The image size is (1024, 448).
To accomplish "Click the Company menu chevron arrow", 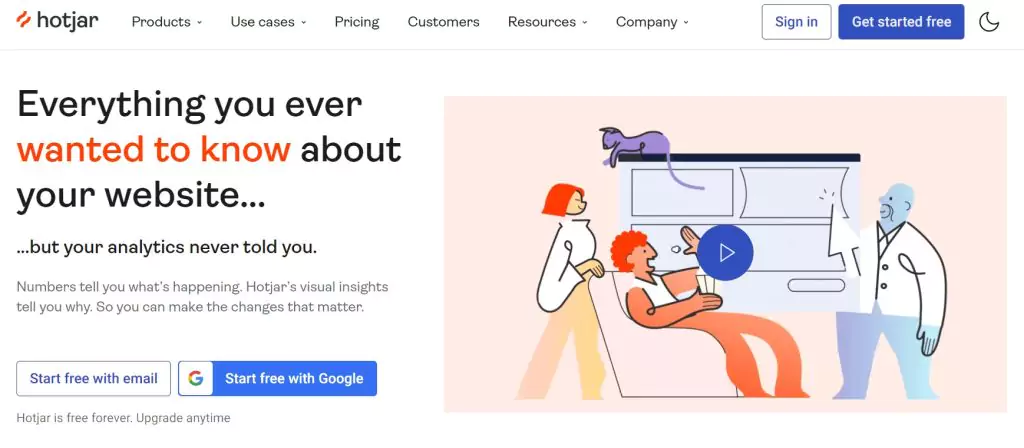I will (686, 22).
